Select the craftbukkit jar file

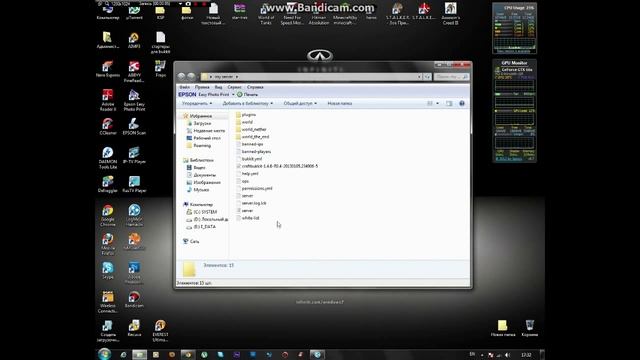point(277,166)
